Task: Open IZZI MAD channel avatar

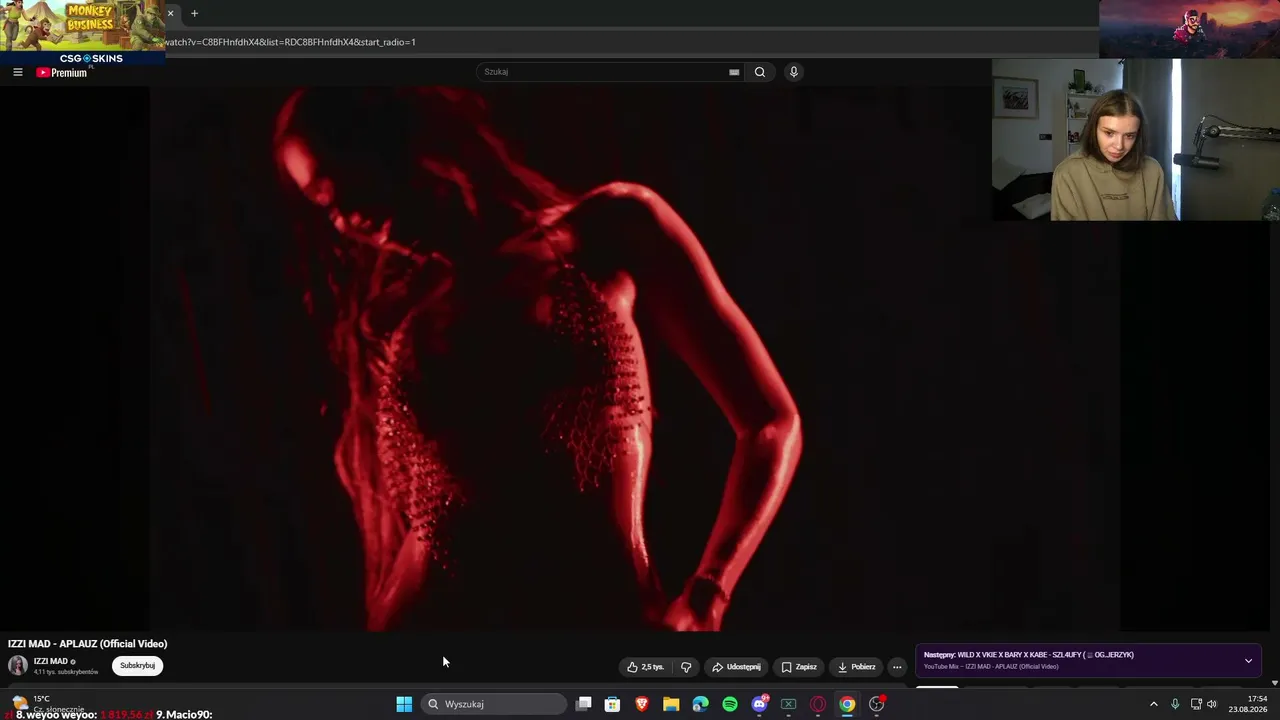Action: click(18, 666)
